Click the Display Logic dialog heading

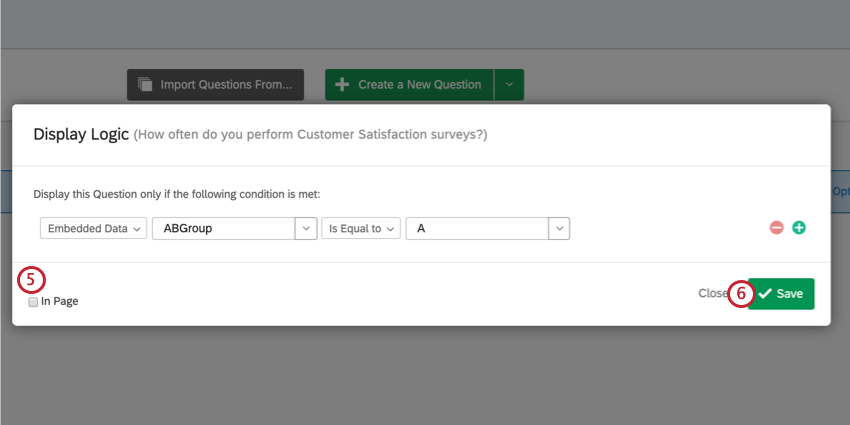coord(81,134)
